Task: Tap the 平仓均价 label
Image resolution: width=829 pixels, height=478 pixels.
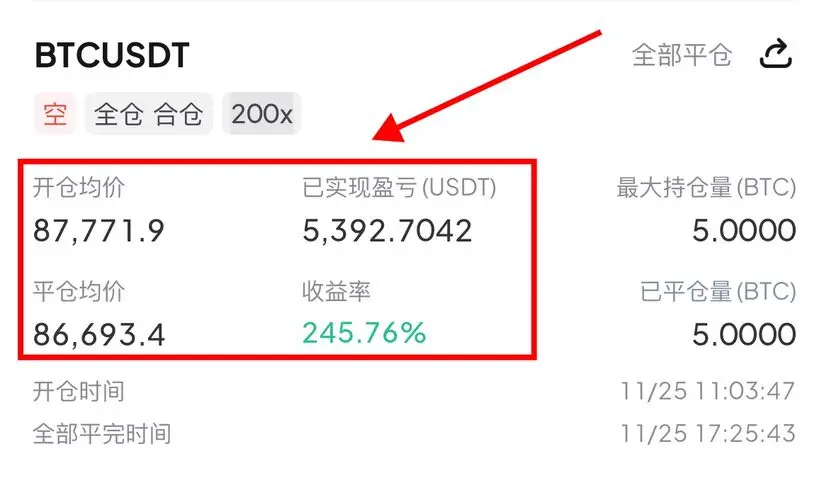Action: click(79, 291)
